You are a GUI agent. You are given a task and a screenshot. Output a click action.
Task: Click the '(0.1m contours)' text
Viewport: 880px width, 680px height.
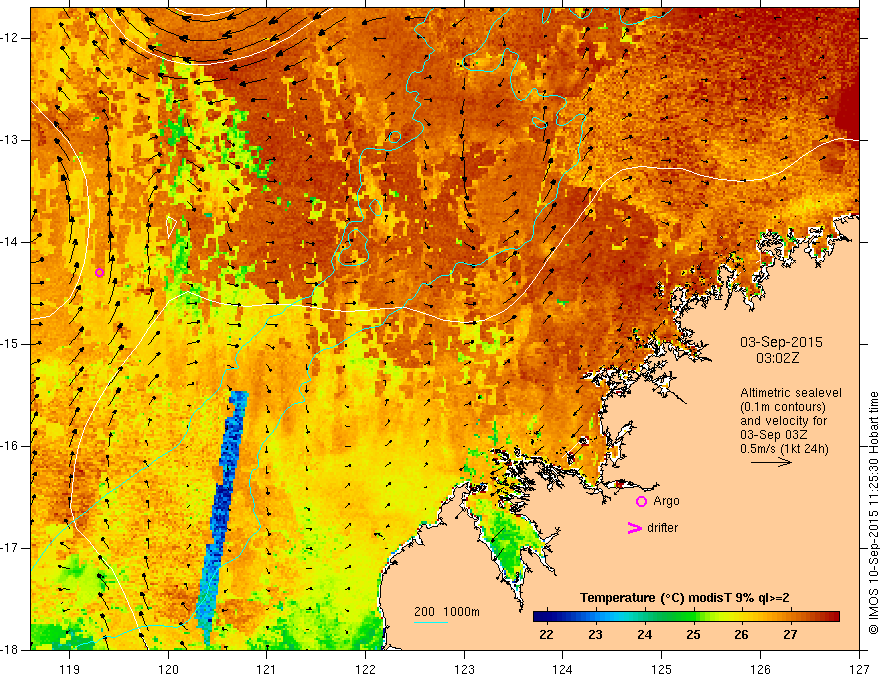tap(783, 407)
